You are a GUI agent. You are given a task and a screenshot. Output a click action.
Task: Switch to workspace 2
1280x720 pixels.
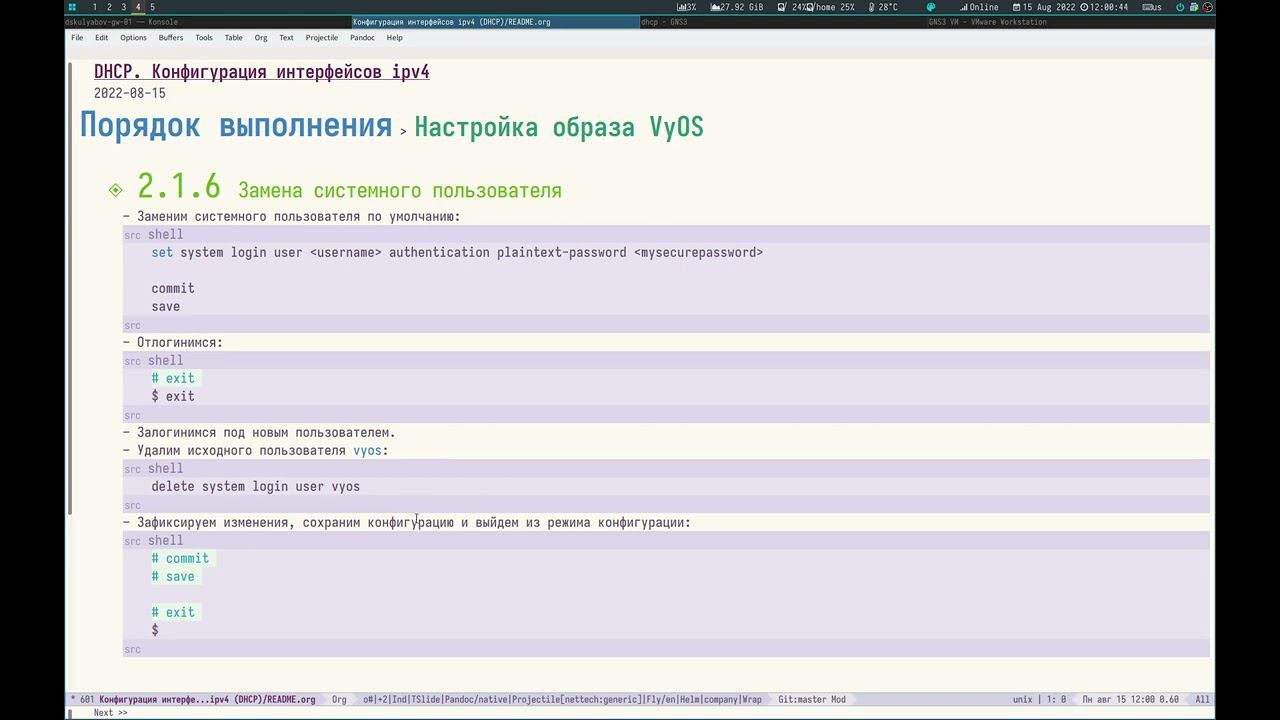tap(109, 7)
